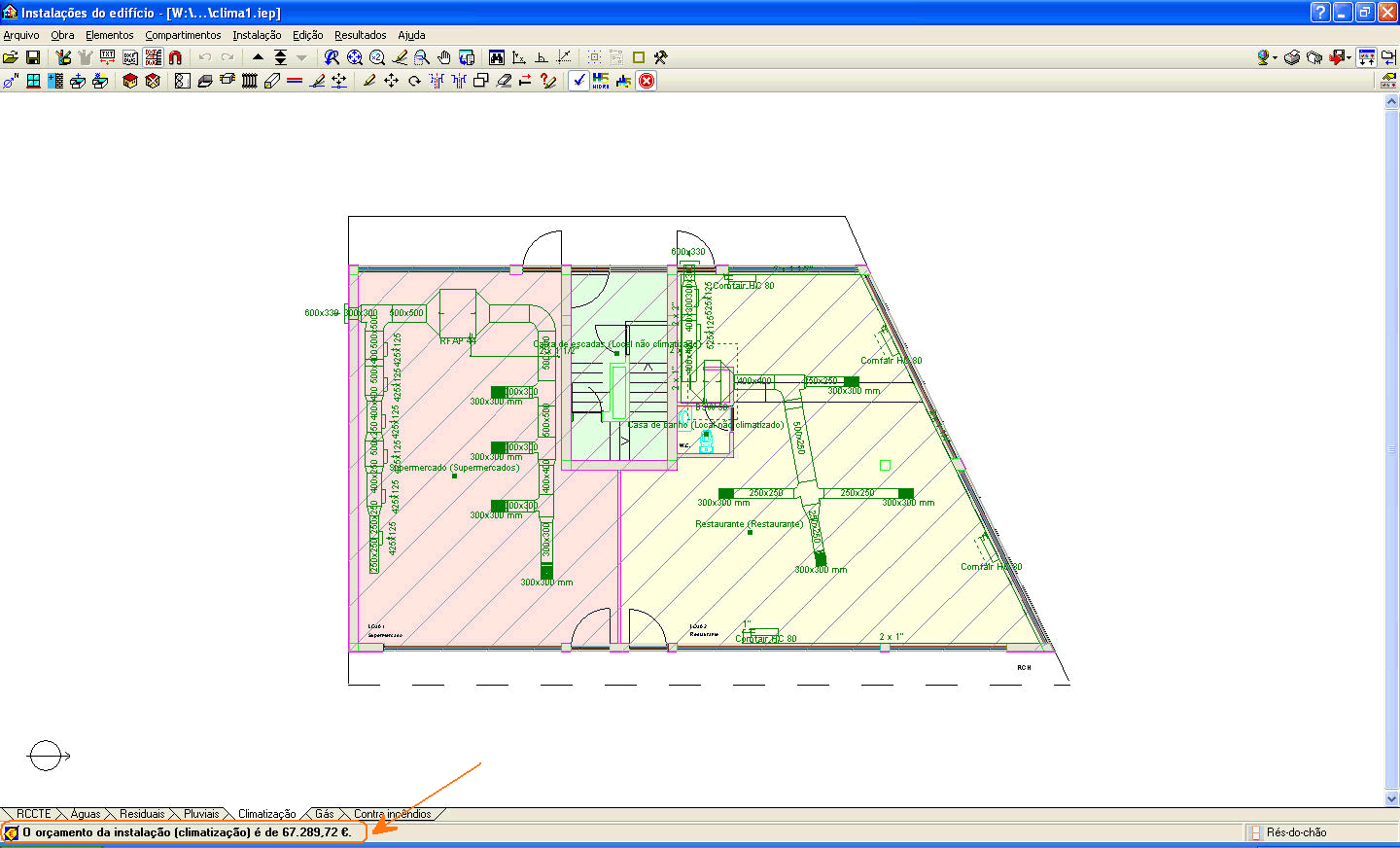Image resolution: width=1400 pixels, height=848 pixels.
Task: Click the TXT text dimensions toolbar icon
Action: (x=108, y=57)
